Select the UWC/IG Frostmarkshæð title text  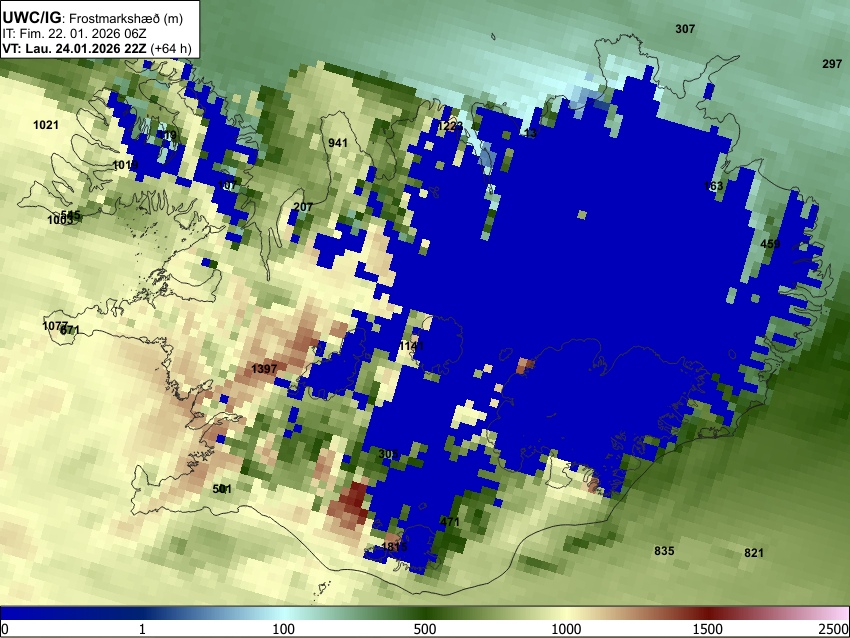click(93, 18)
